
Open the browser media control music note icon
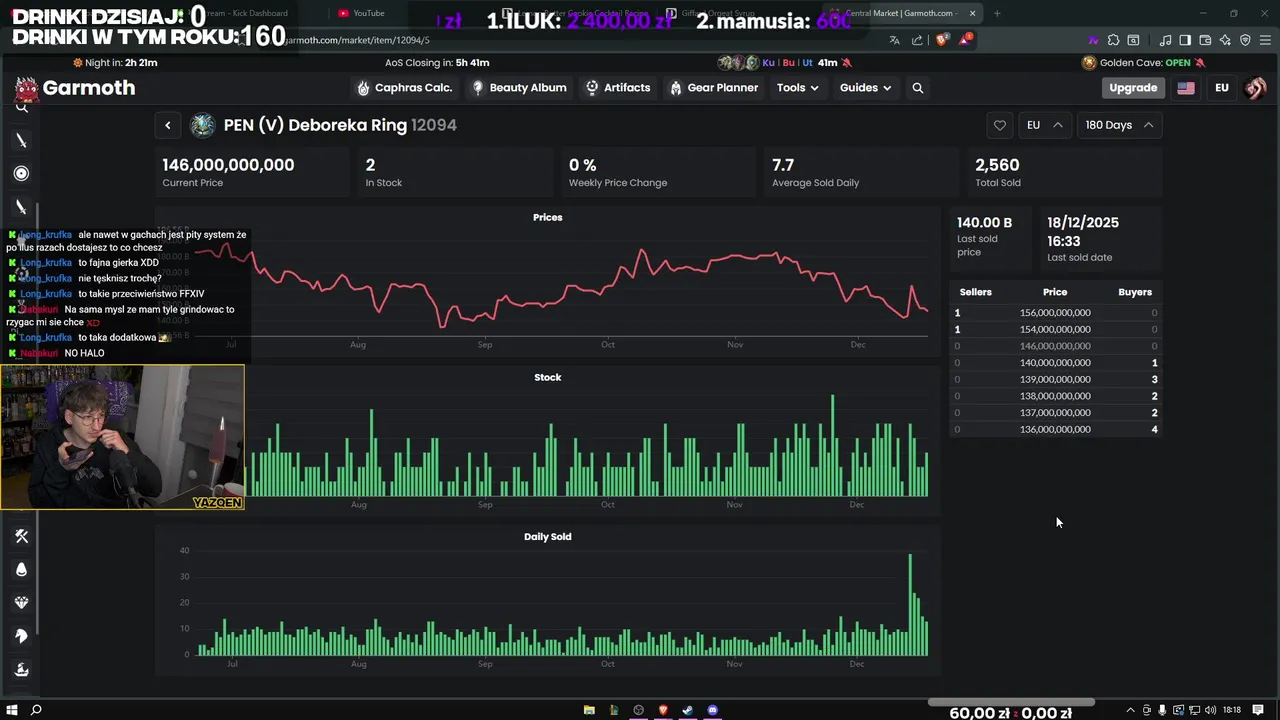[1166, 40]
